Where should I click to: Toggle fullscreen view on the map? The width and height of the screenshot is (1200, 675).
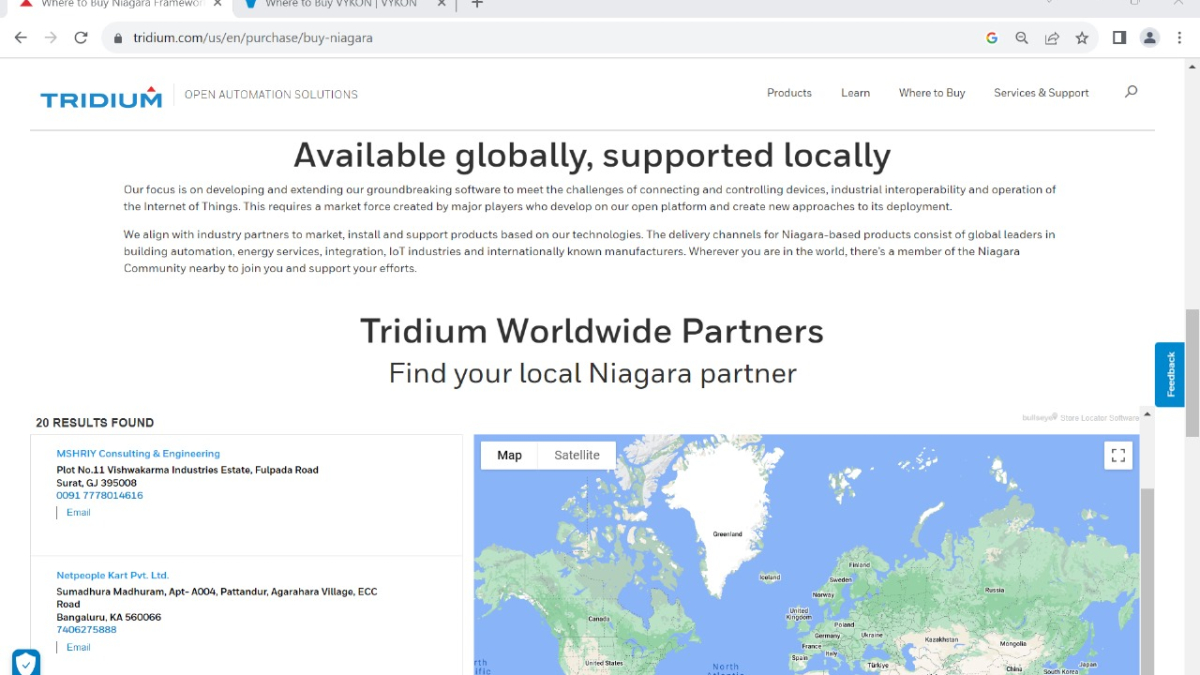(x=1118, y=455)
